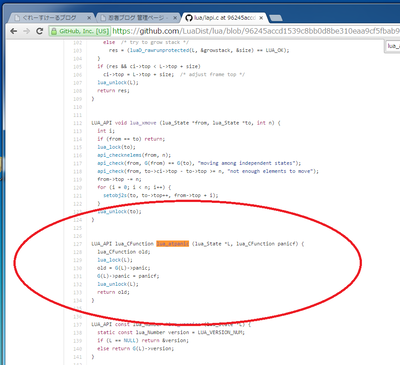
Task: Select the lua/lapi.c GitHub tab
Action: 223,18
